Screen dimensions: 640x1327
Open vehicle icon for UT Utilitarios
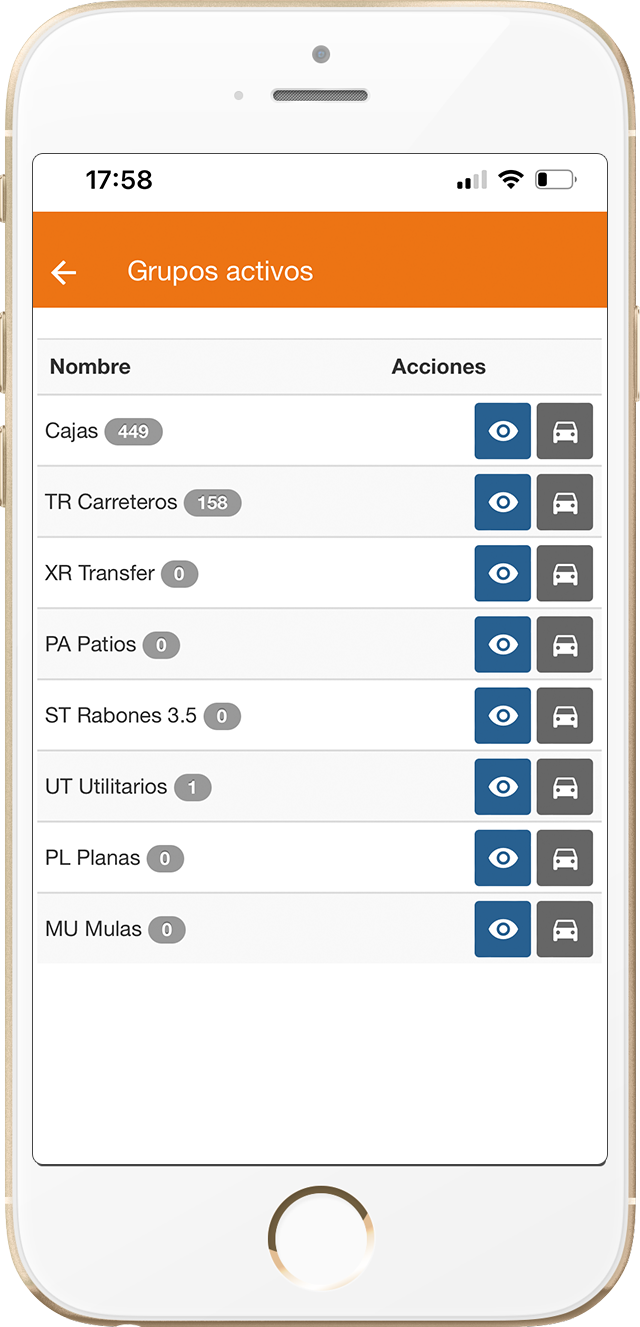click(565, 787)
